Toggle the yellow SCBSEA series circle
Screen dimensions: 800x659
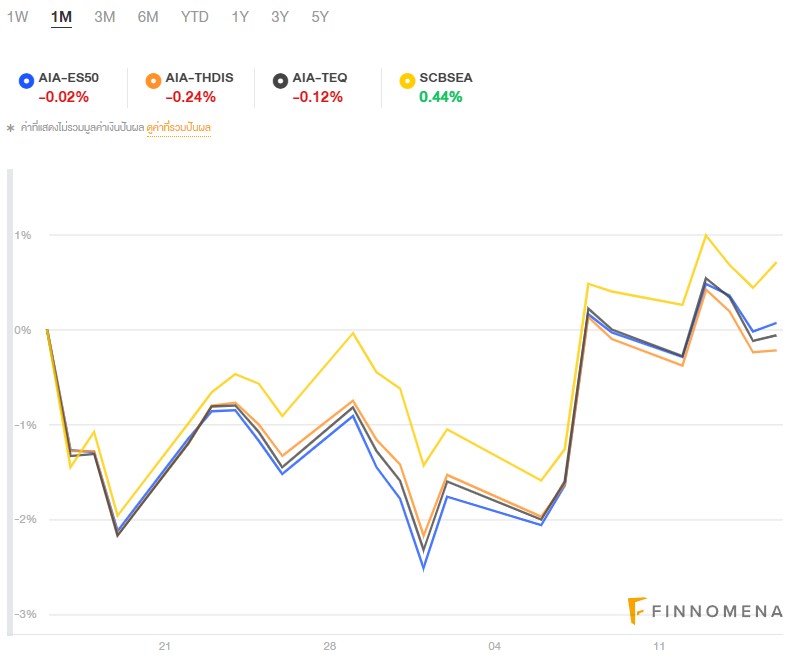[x=407, y=79]
